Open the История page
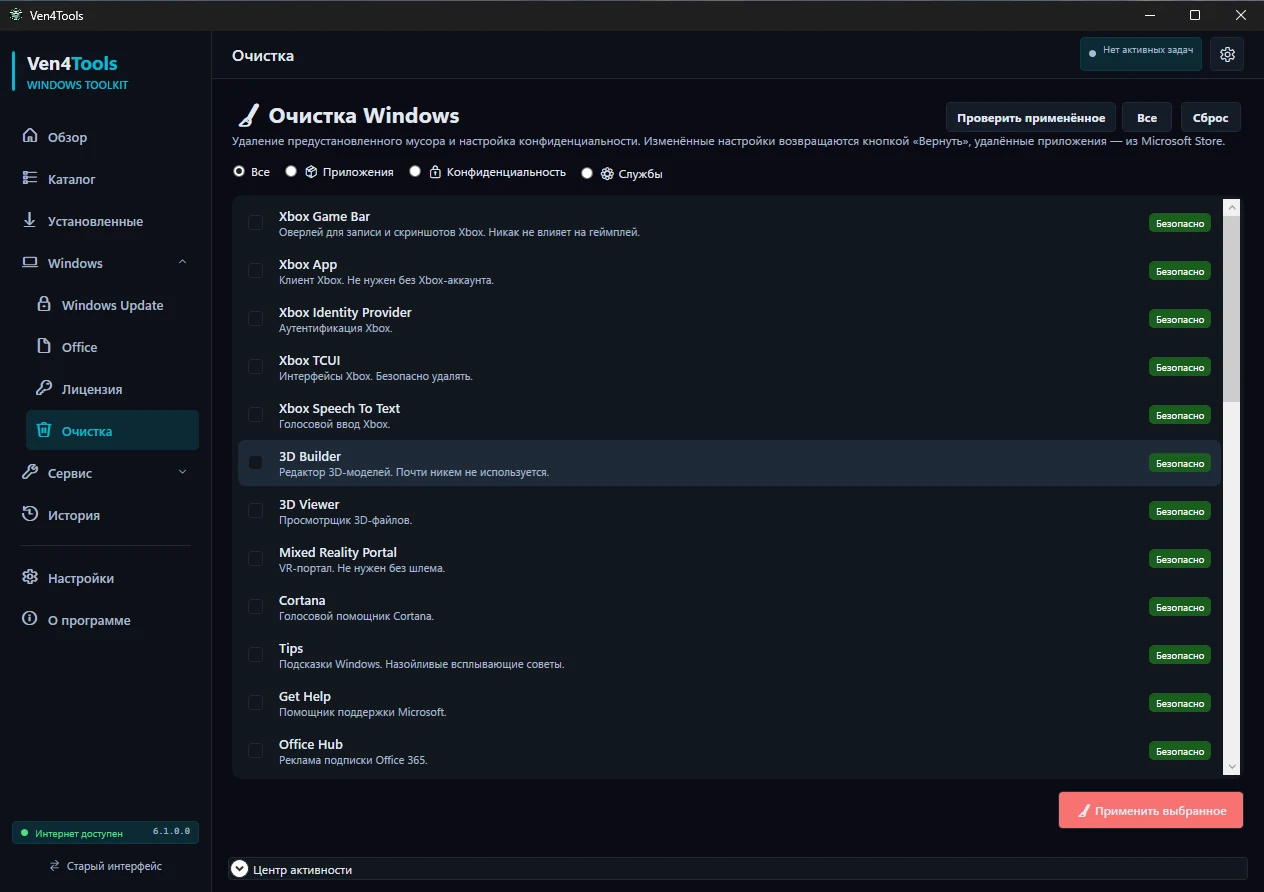Image resolution: width=1264 pixels, height=892 pixels. tap(105, 515)
